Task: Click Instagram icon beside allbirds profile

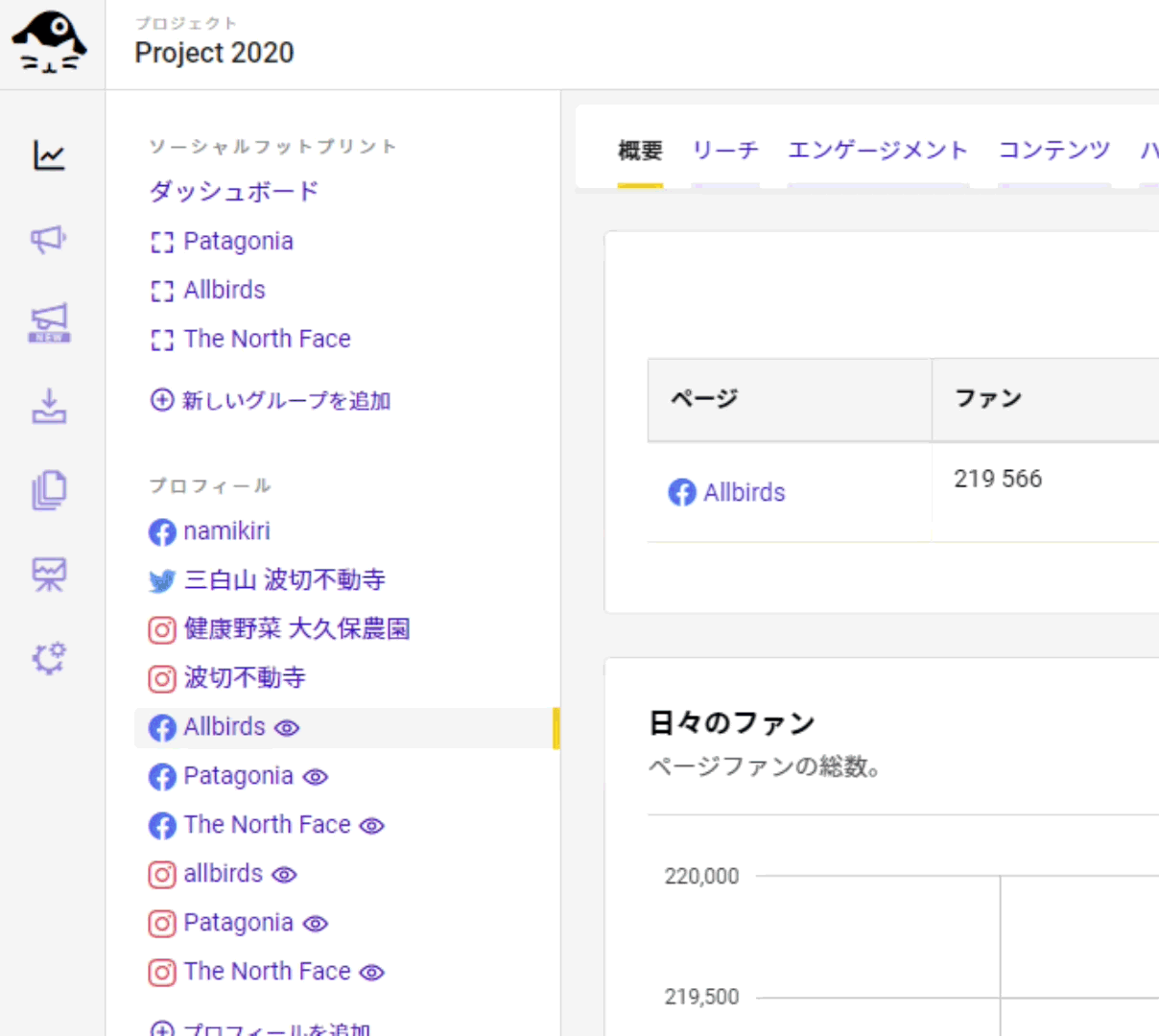Action: (x=162, y=875)
